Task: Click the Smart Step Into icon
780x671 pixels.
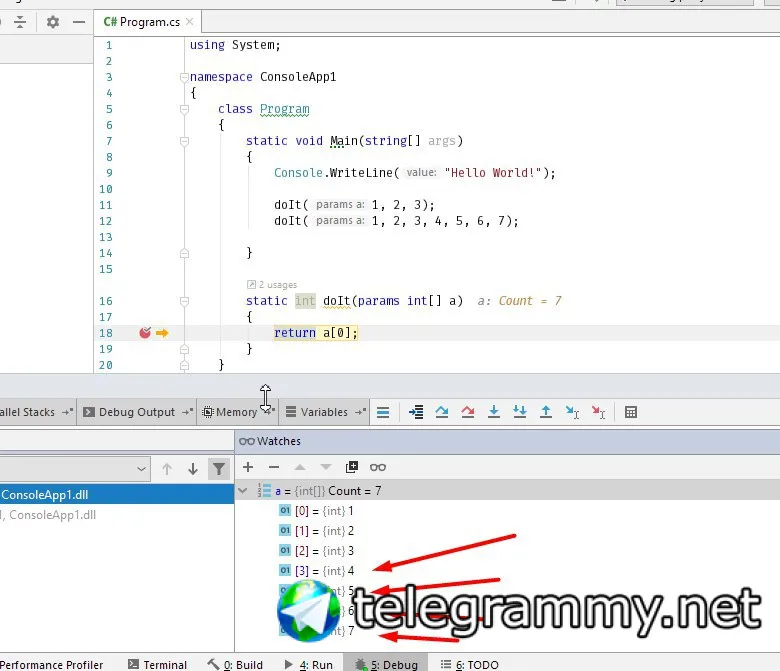Action: (520, 412)
